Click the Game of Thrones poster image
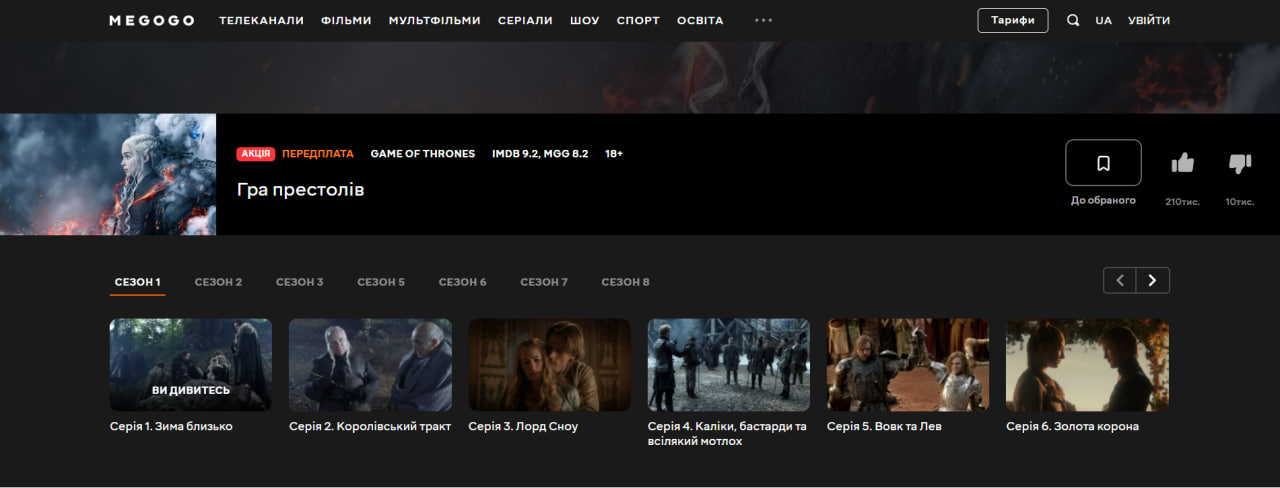This screenshot has height=488, width=1280. coord(108,174)
